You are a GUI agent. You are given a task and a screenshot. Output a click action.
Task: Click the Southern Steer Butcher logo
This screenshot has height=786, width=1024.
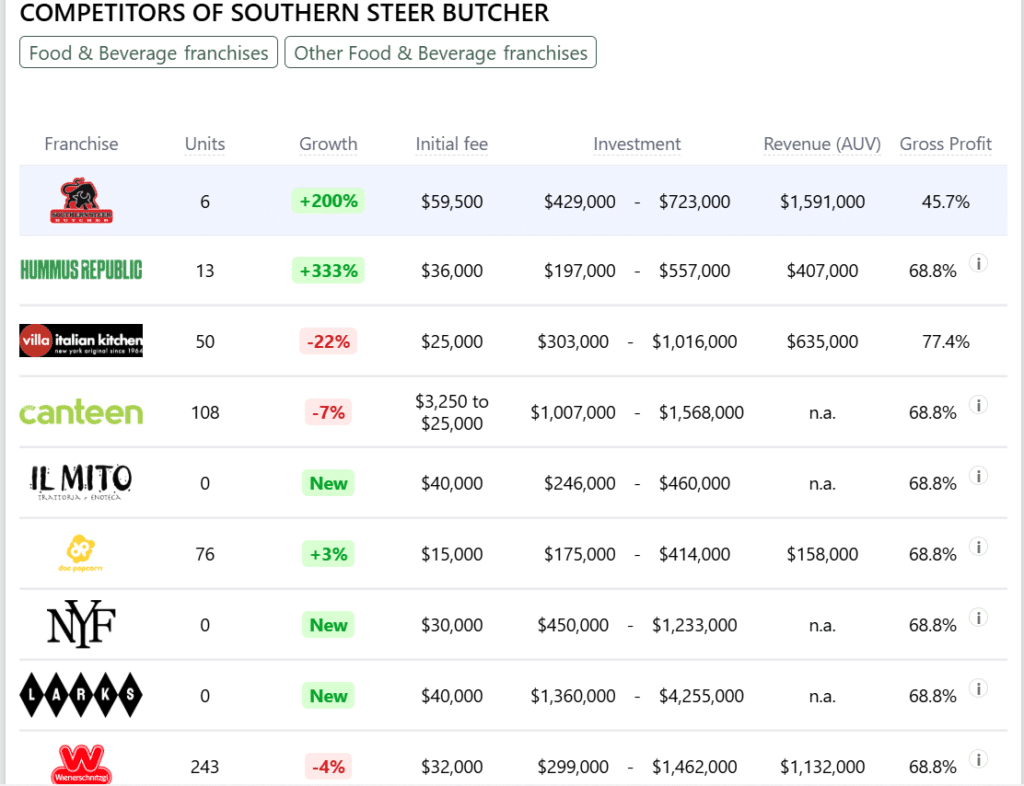click(81, 201)
